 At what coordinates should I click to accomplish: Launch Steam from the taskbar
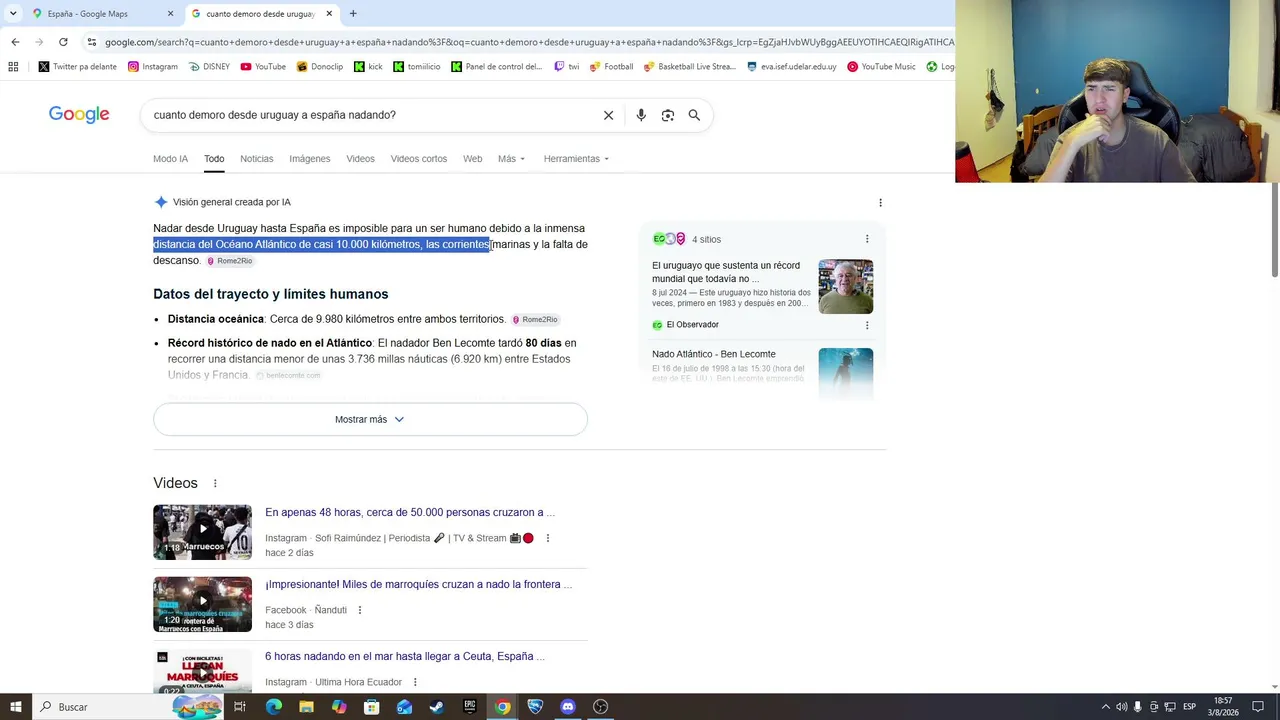pos(437,707)
